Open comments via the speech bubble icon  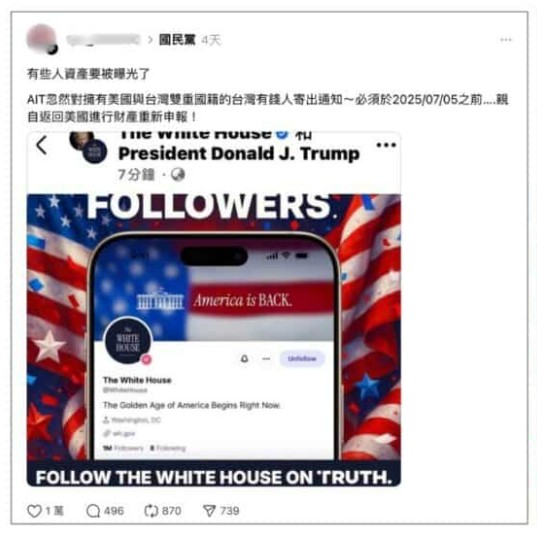click(93, 511)
